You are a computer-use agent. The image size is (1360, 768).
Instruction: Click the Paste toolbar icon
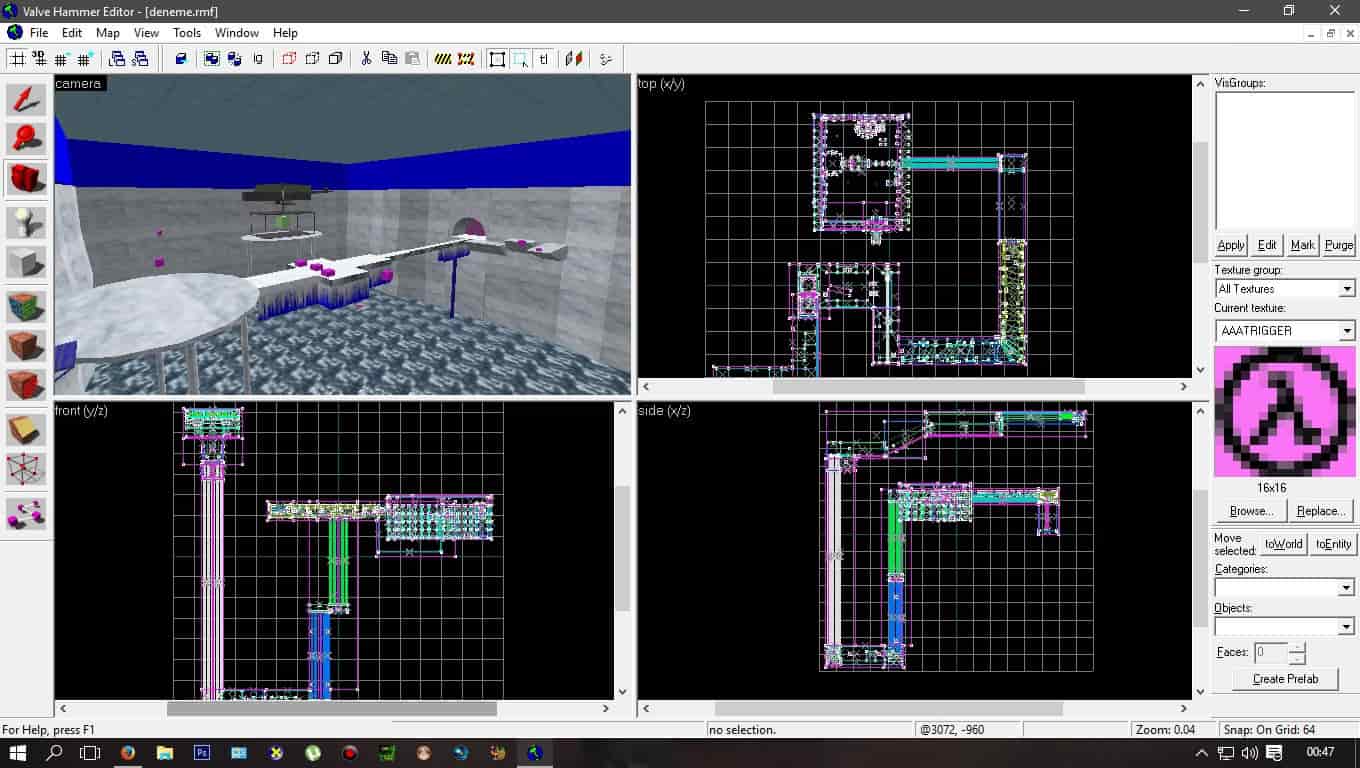[412, 59]
